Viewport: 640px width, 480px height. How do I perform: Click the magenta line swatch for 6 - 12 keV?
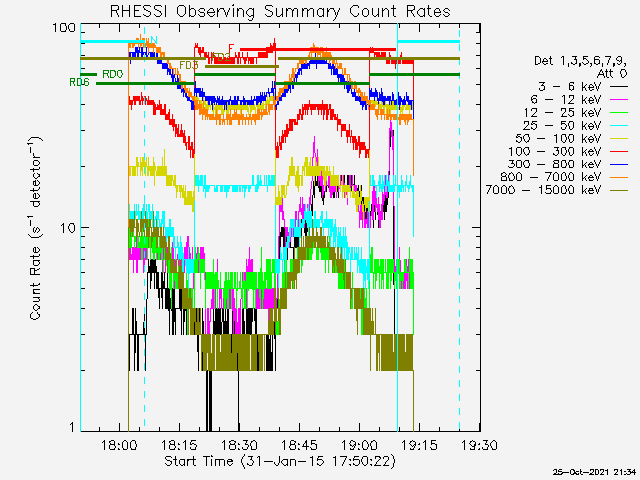tap(619, 100)
